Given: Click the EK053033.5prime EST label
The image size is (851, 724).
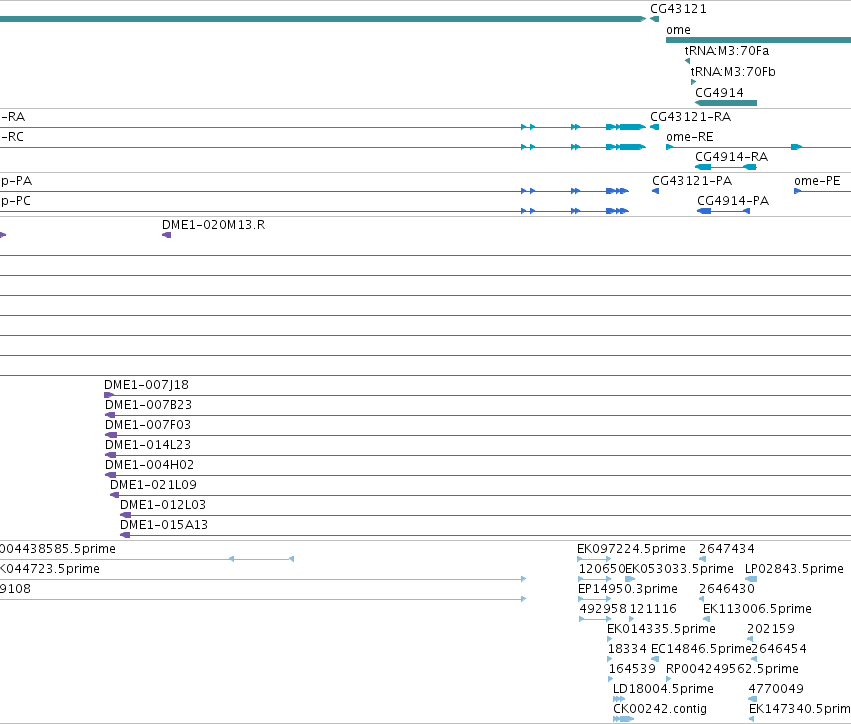Looking at the screenshot, I should pos(679,569).
